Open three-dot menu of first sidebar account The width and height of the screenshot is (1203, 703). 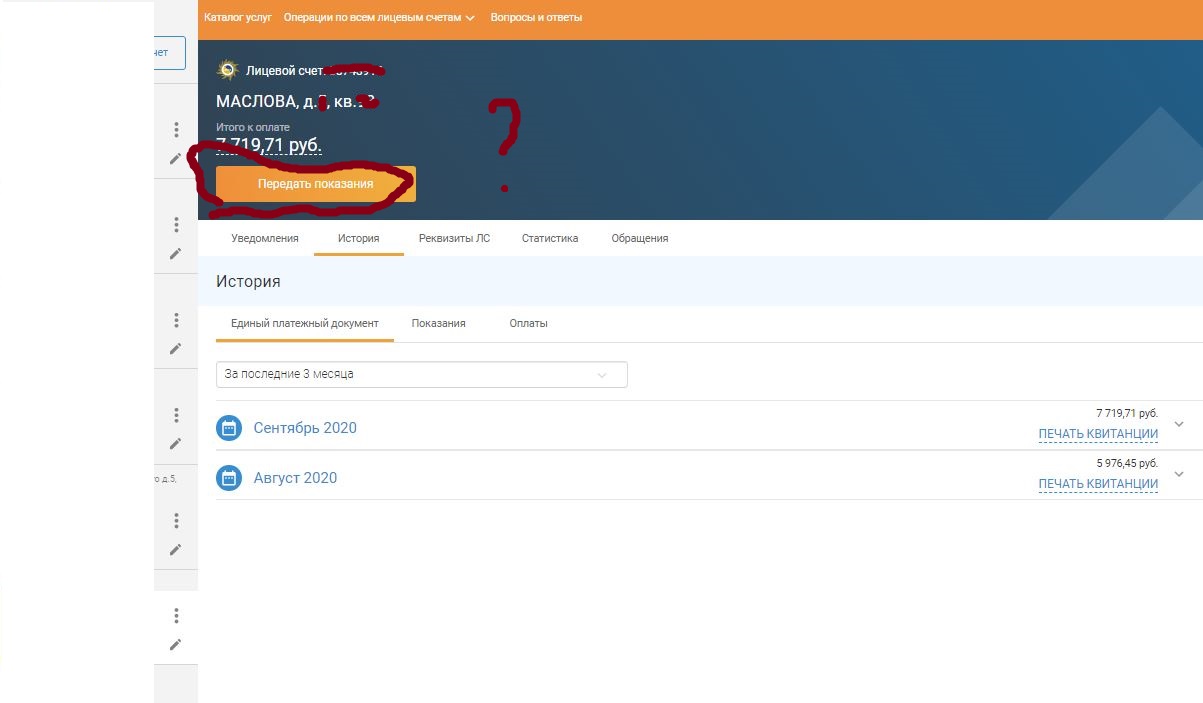tap(176, 130)
